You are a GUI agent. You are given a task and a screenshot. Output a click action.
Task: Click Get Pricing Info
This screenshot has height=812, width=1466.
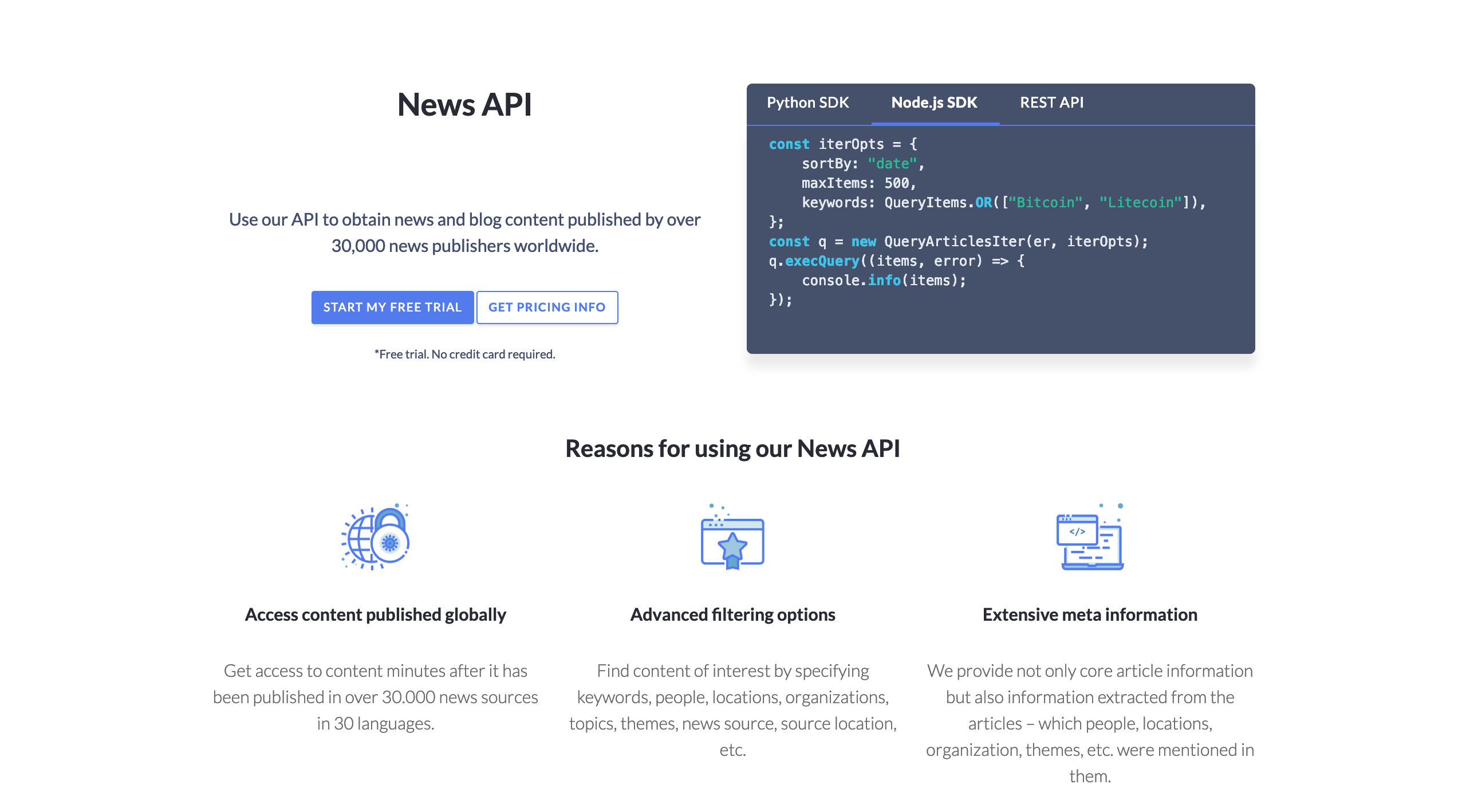click(547, 307)
